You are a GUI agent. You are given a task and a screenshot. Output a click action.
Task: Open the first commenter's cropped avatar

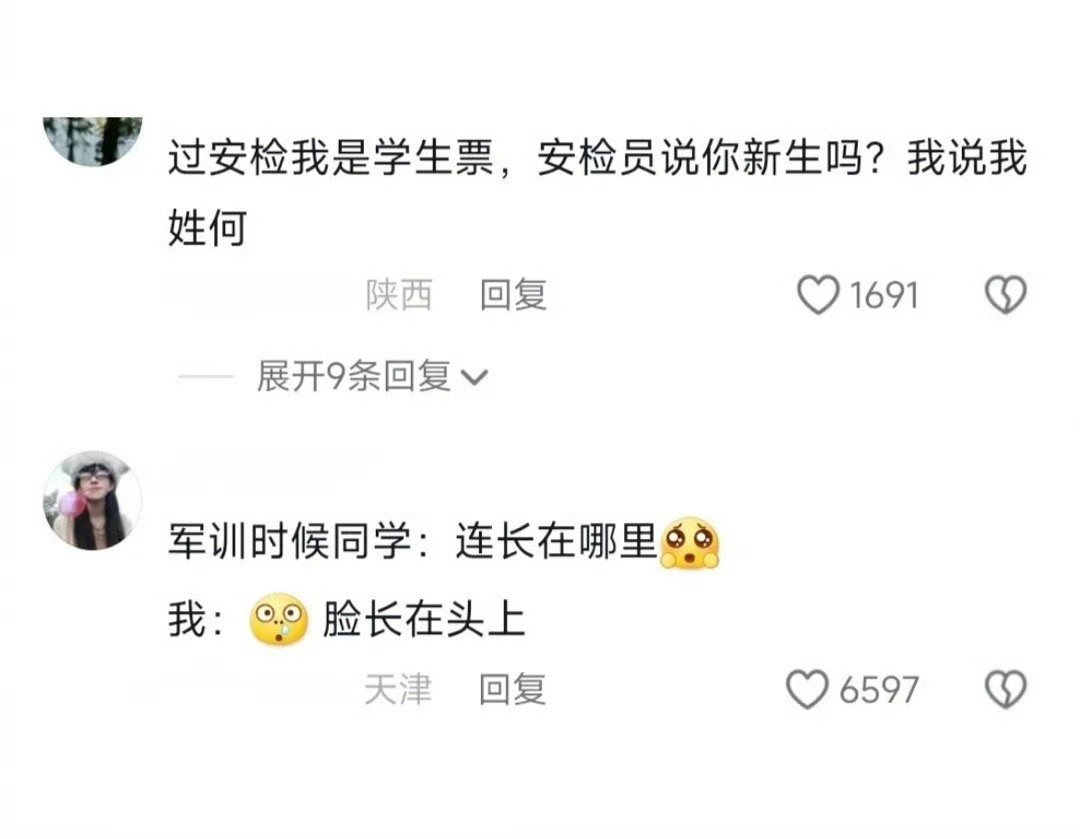[93, 141]
